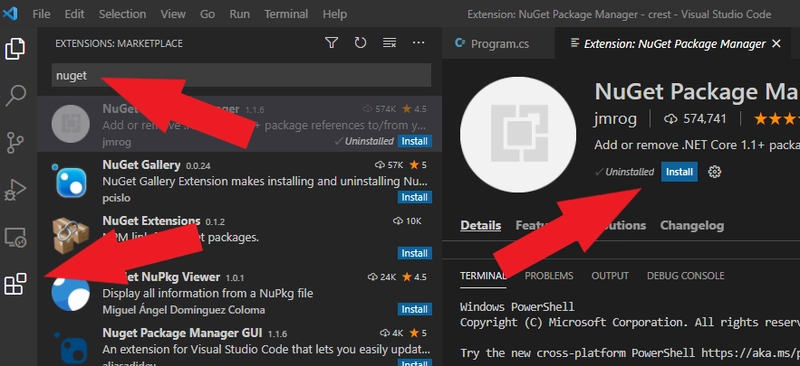The width and height of the screenshot is (800, 366).
Task: Open the Explorer view in activity bar
Action: click(15, 49)
